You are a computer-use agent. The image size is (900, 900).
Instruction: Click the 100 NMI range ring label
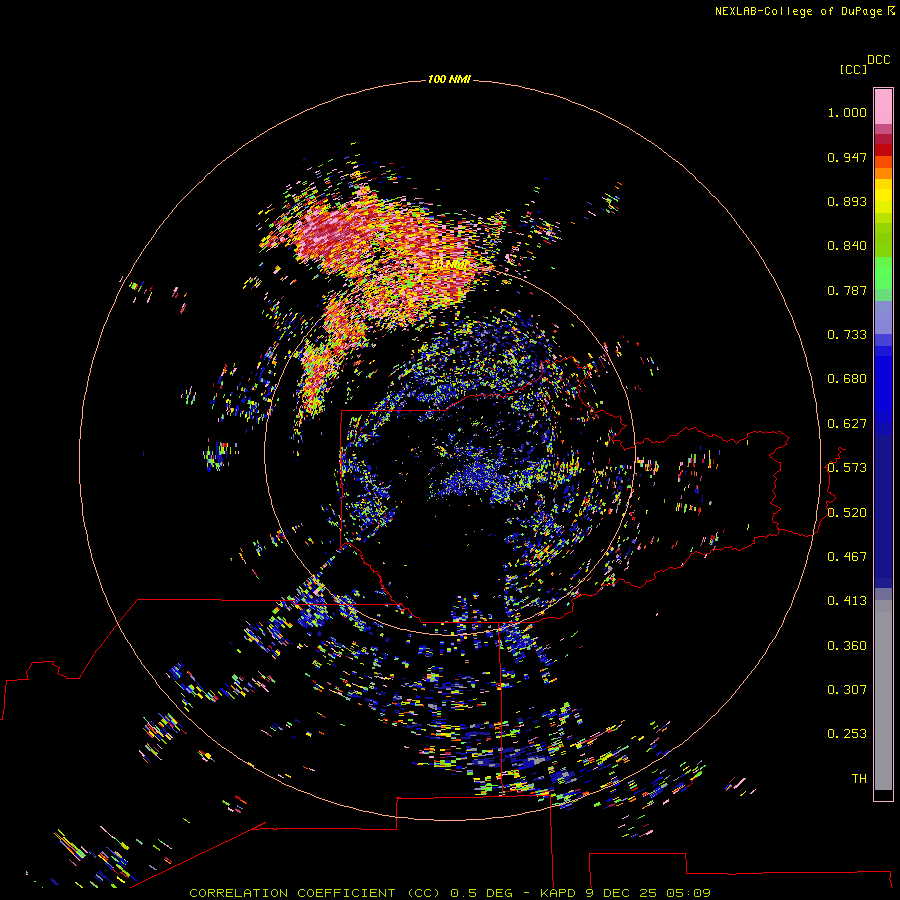point(449,79)
